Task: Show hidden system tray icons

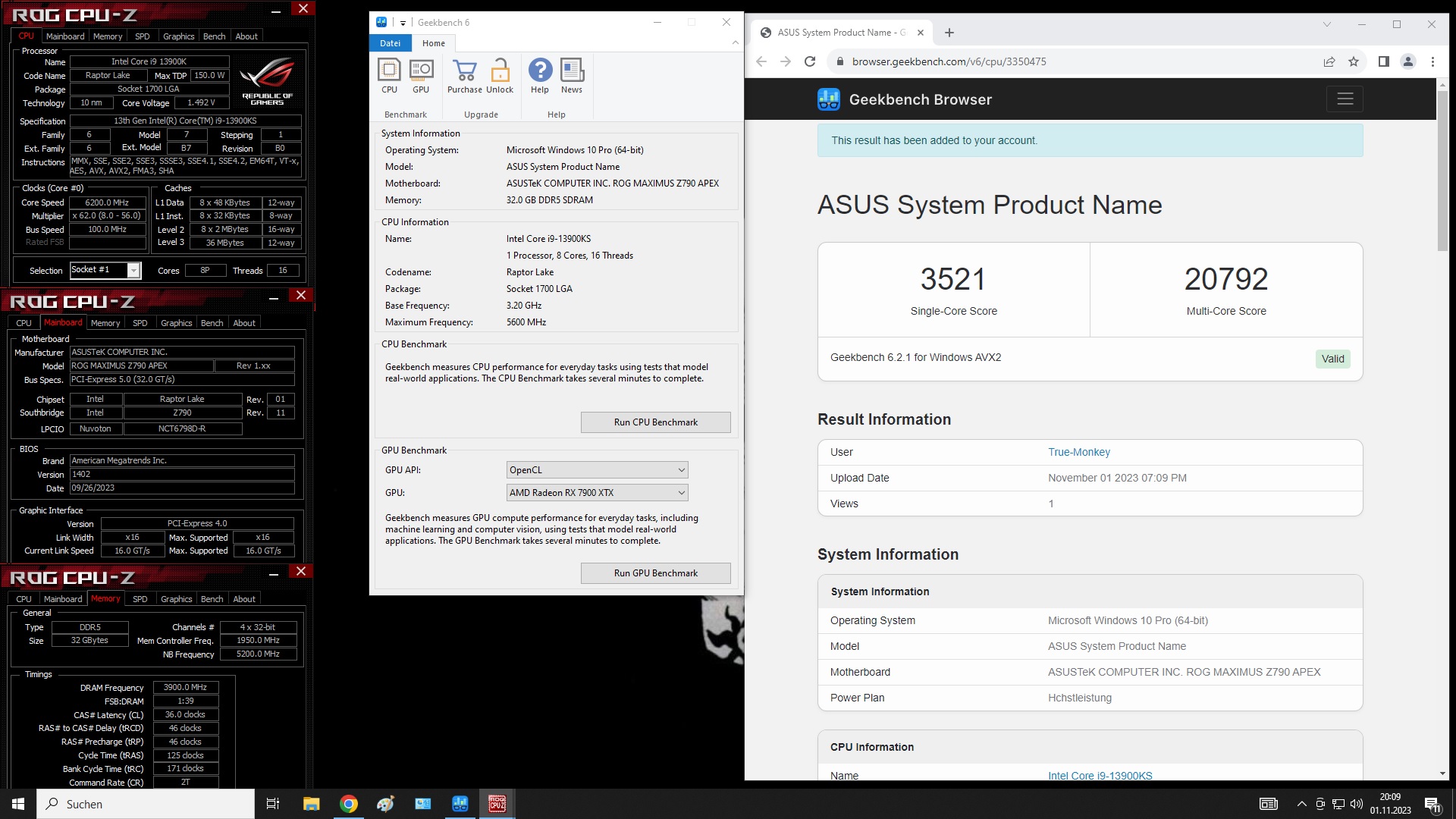Action: point(1301,804)
